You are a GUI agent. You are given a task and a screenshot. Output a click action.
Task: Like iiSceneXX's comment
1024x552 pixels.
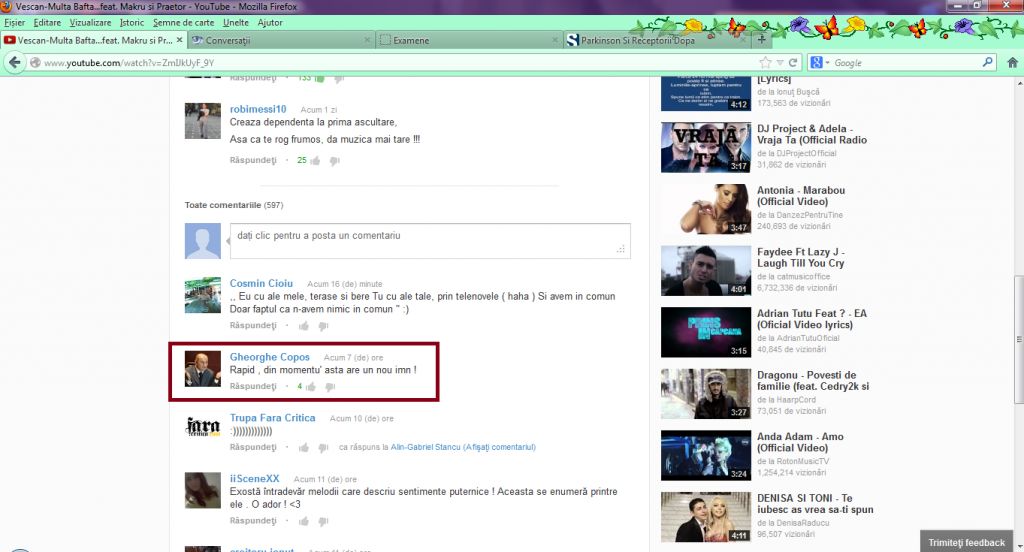(x=304, y=521)
